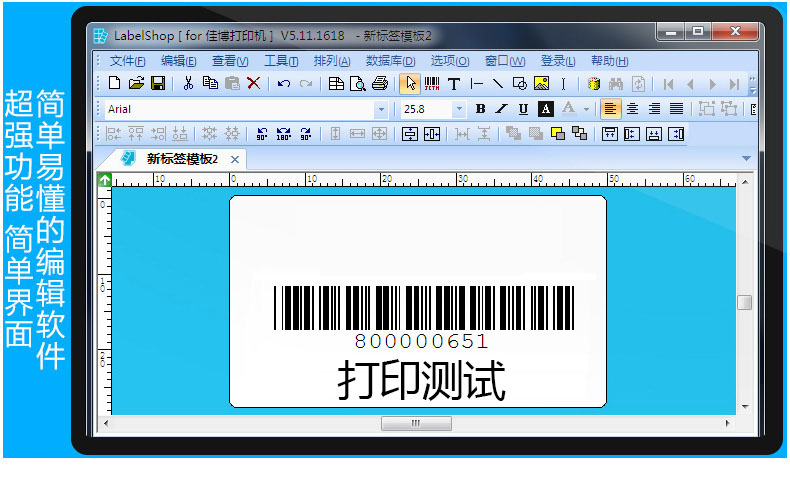Click the vertical scrollbar thumb
This screenshot has width=790, height=494.
(745, 302)
